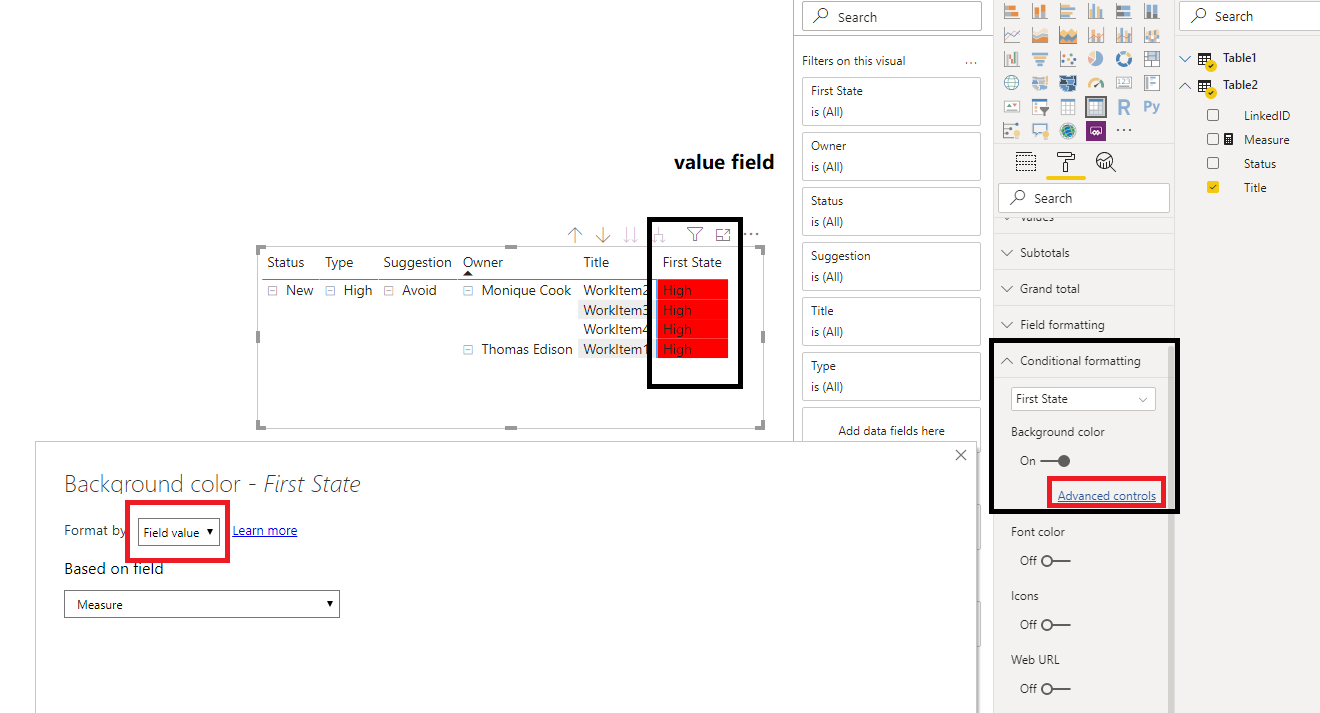Check the Status field checkbox

tap(1213, 164)
